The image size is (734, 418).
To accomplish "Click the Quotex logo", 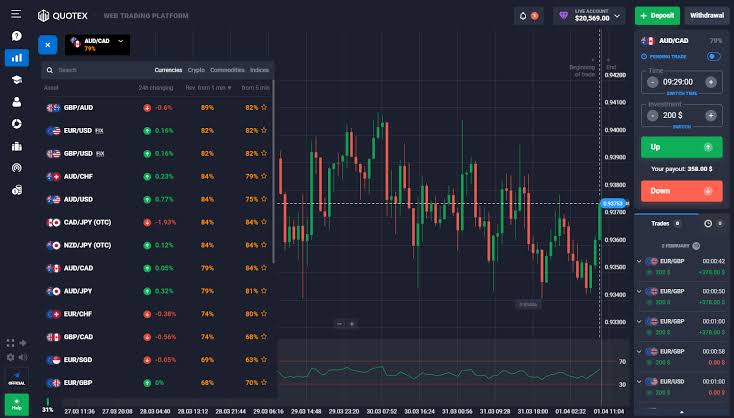I will click(63, 16).
